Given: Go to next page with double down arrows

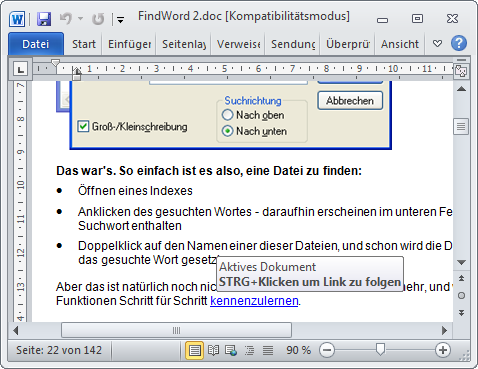Looking at the screenshot, I should [461, 313].
